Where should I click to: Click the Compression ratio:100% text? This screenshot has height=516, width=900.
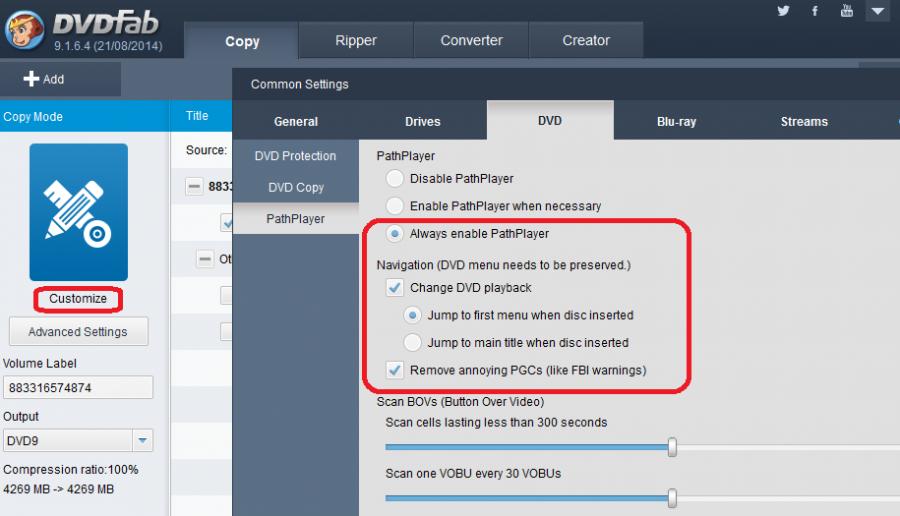71,470
